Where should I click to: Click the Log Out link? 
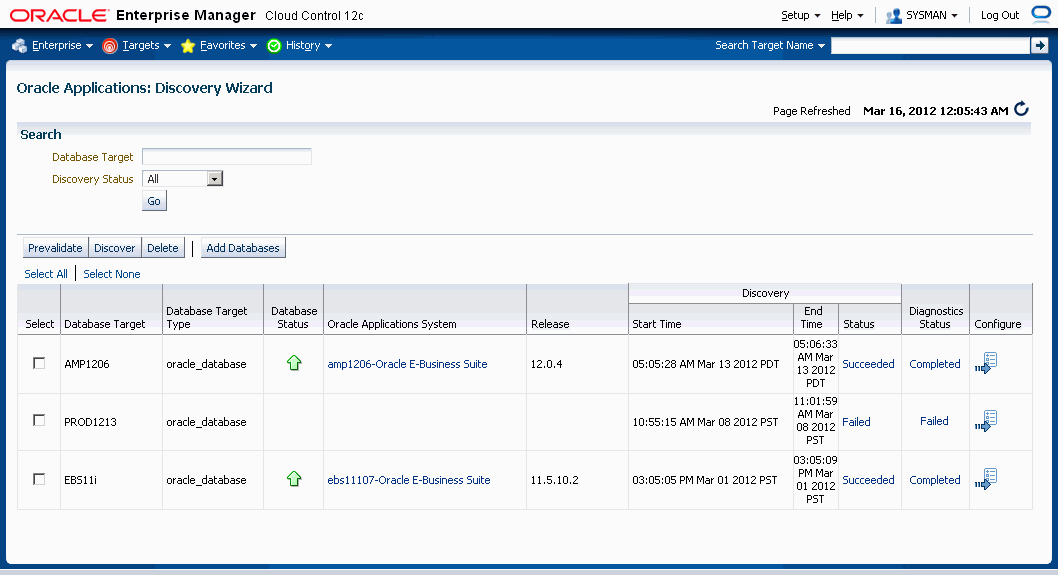[x=999, y=16]
